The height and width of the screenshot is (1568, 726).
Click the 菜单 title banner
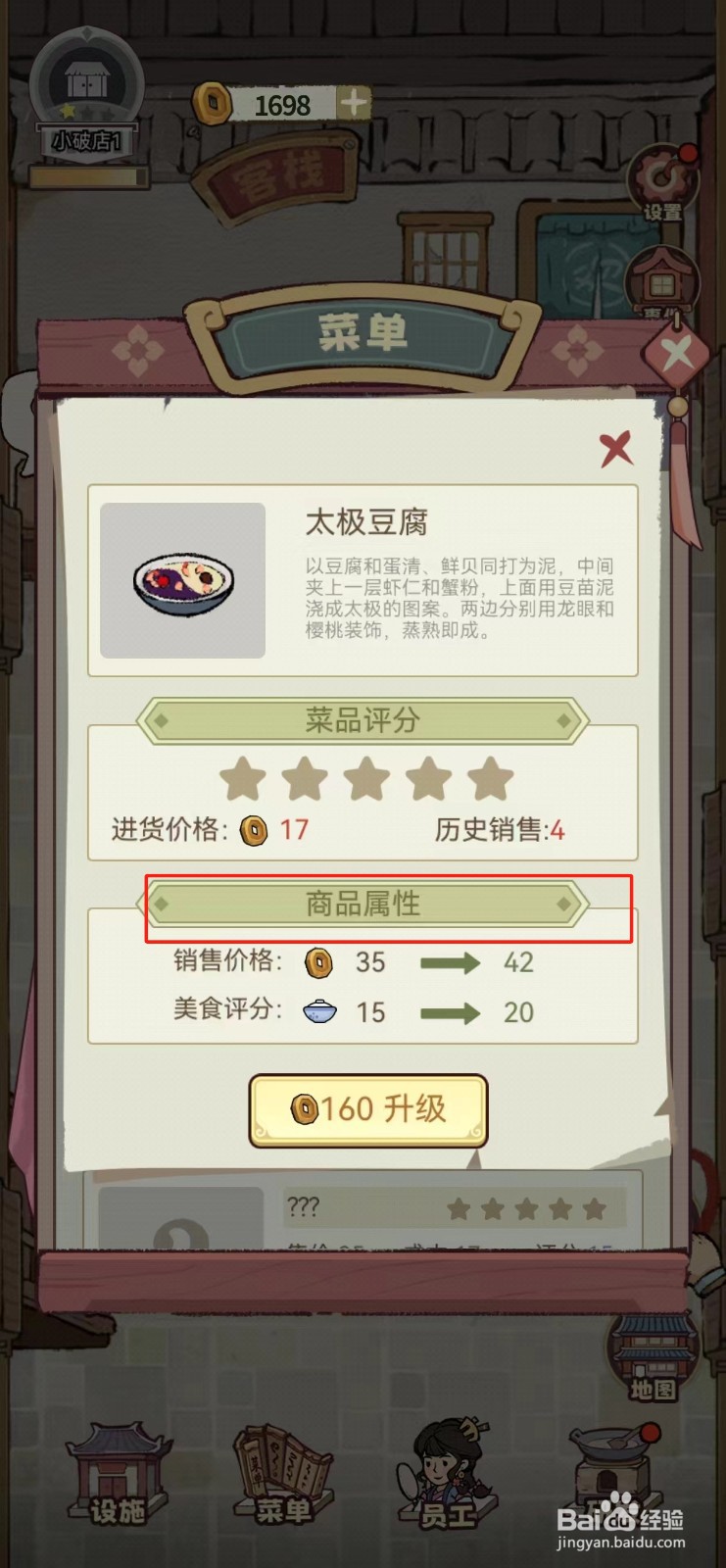tap(363, 334)
